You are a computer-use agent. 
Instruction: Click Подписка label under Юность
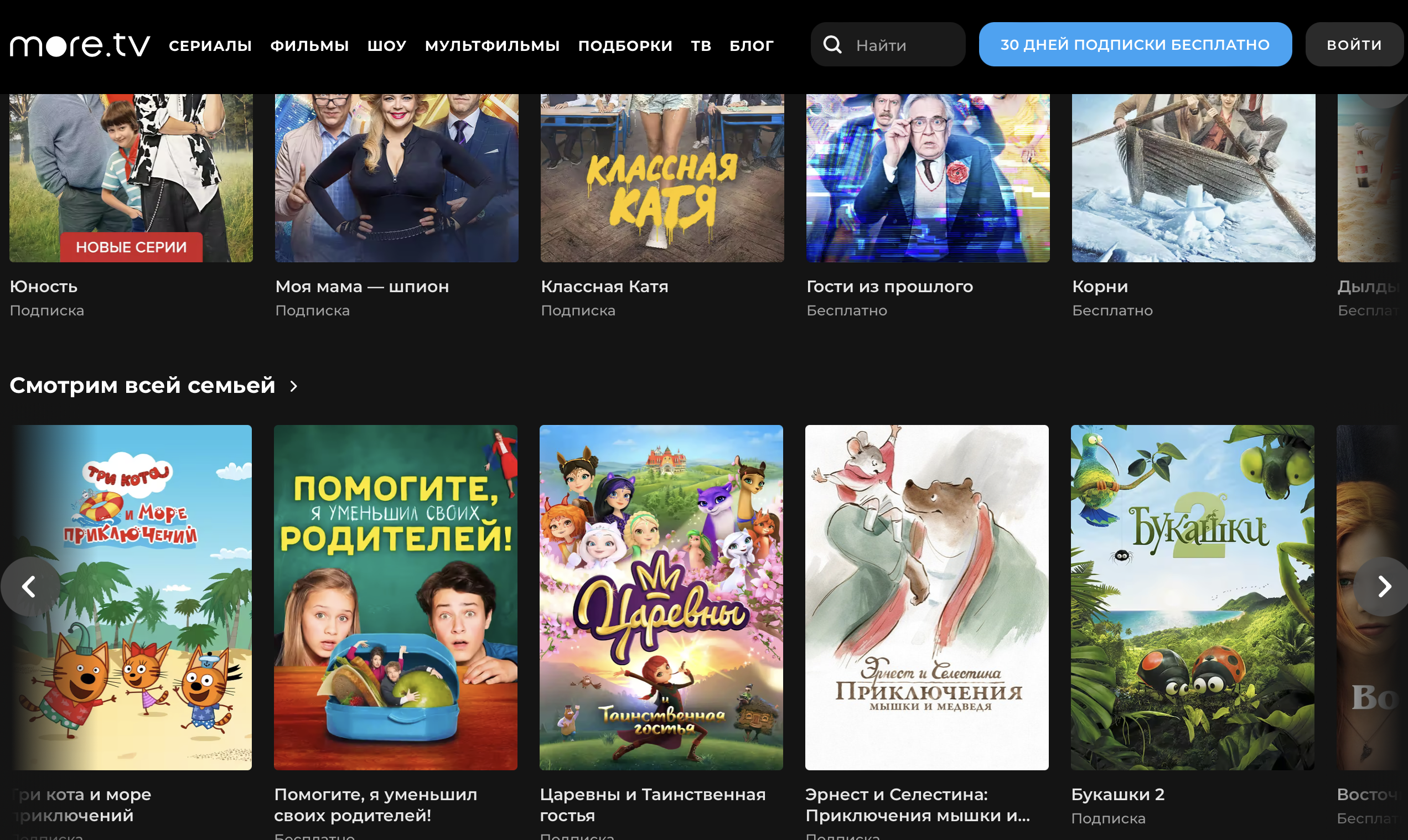pos(47,310)
